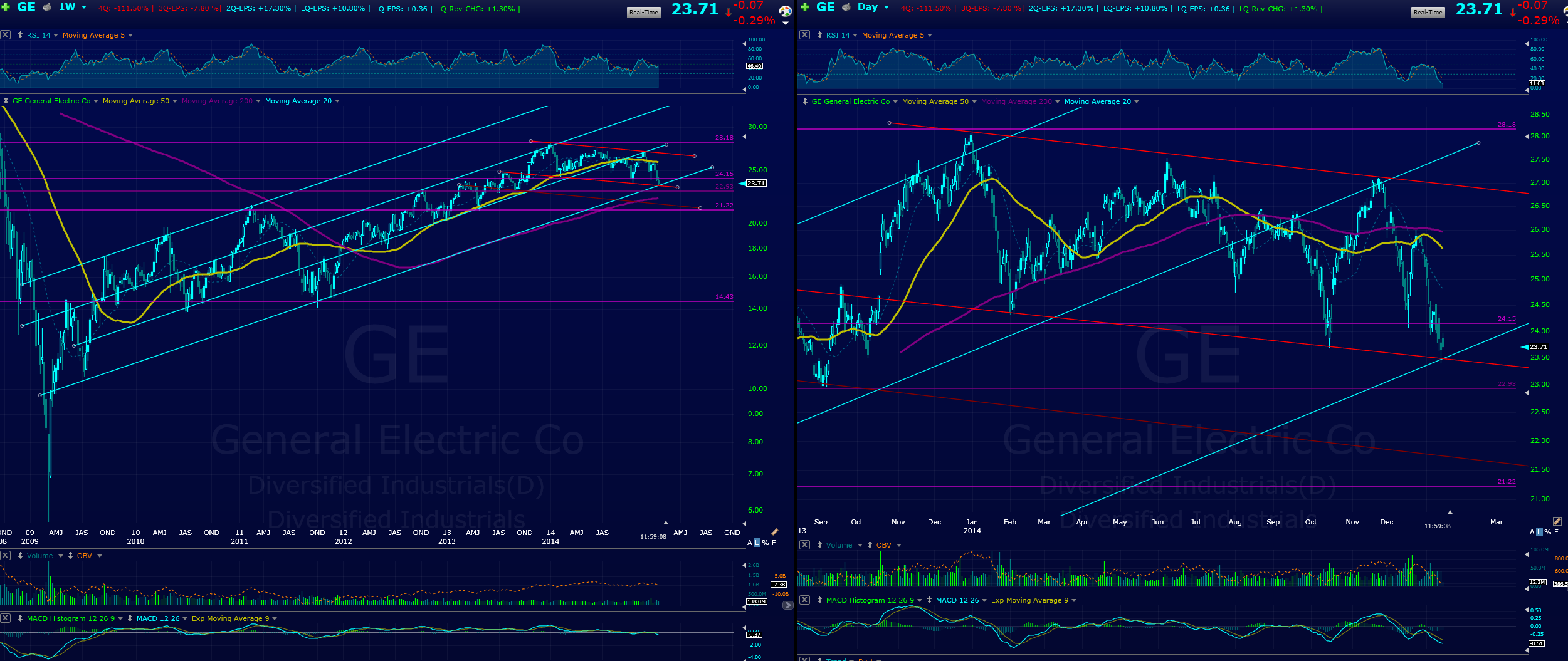Click Volume label on daily chart
Viewport: 1568px width, 661px height.
(839, 545)
